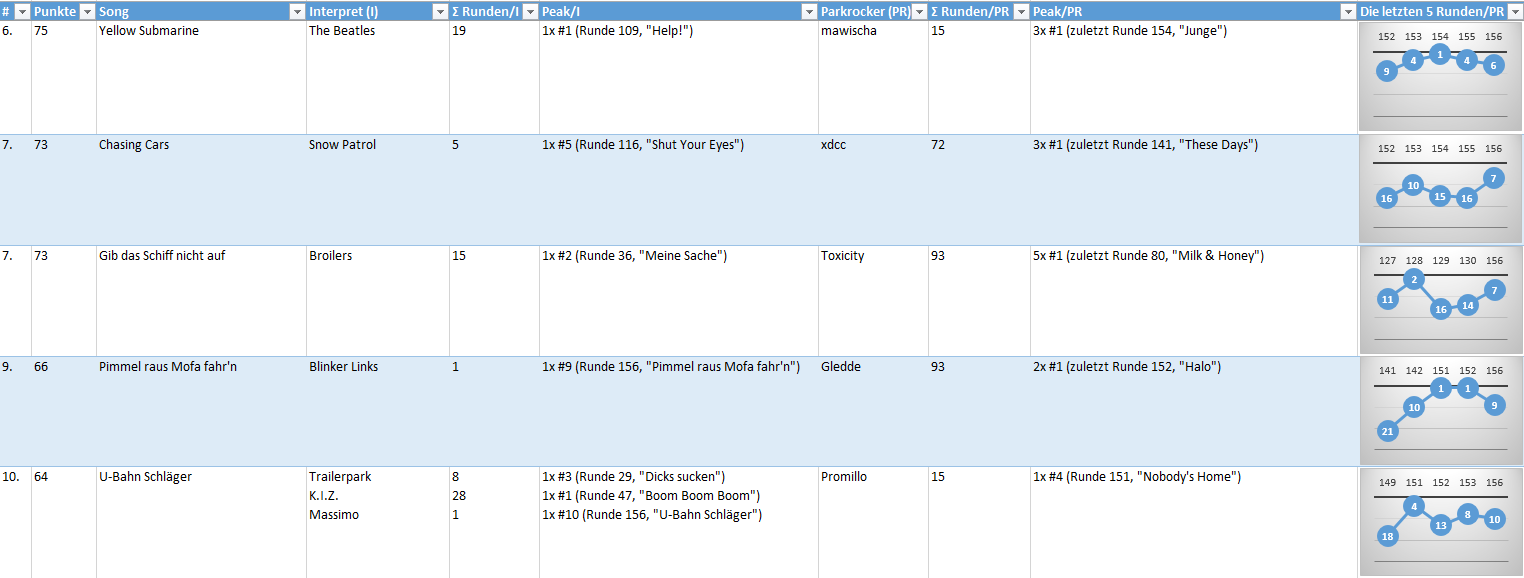
Task: Click the U-Bahn Schläger sparkline chart
Action: tap(1439, 522)
